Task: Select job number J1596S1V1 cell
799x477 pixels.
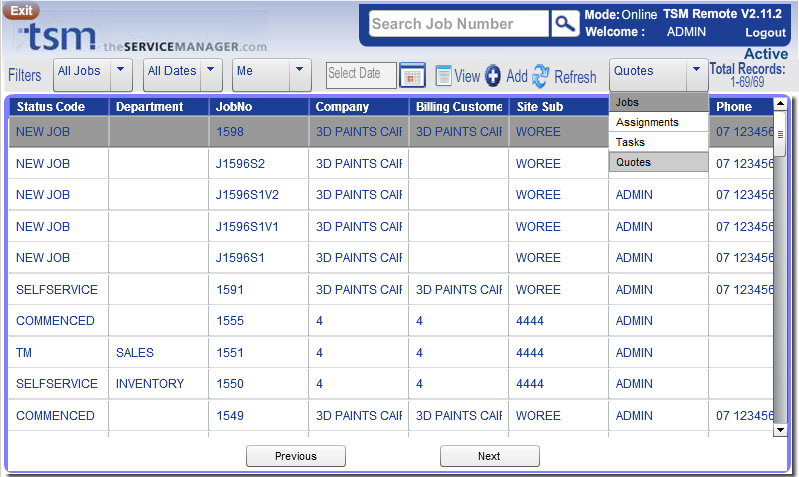Action: [x=258, y=227]
